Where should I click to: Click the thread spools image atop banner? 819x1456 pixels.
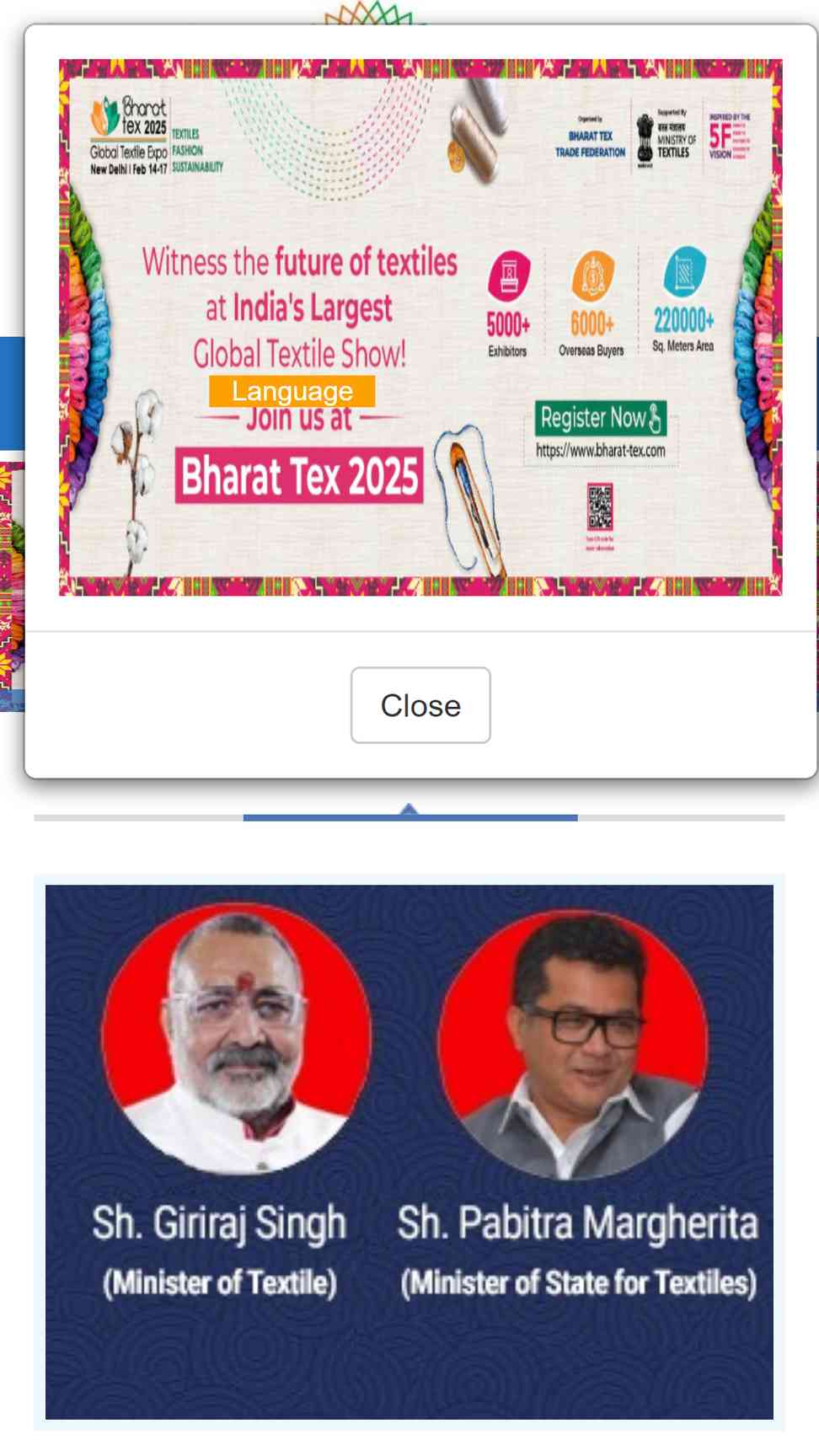pos(477,132)
